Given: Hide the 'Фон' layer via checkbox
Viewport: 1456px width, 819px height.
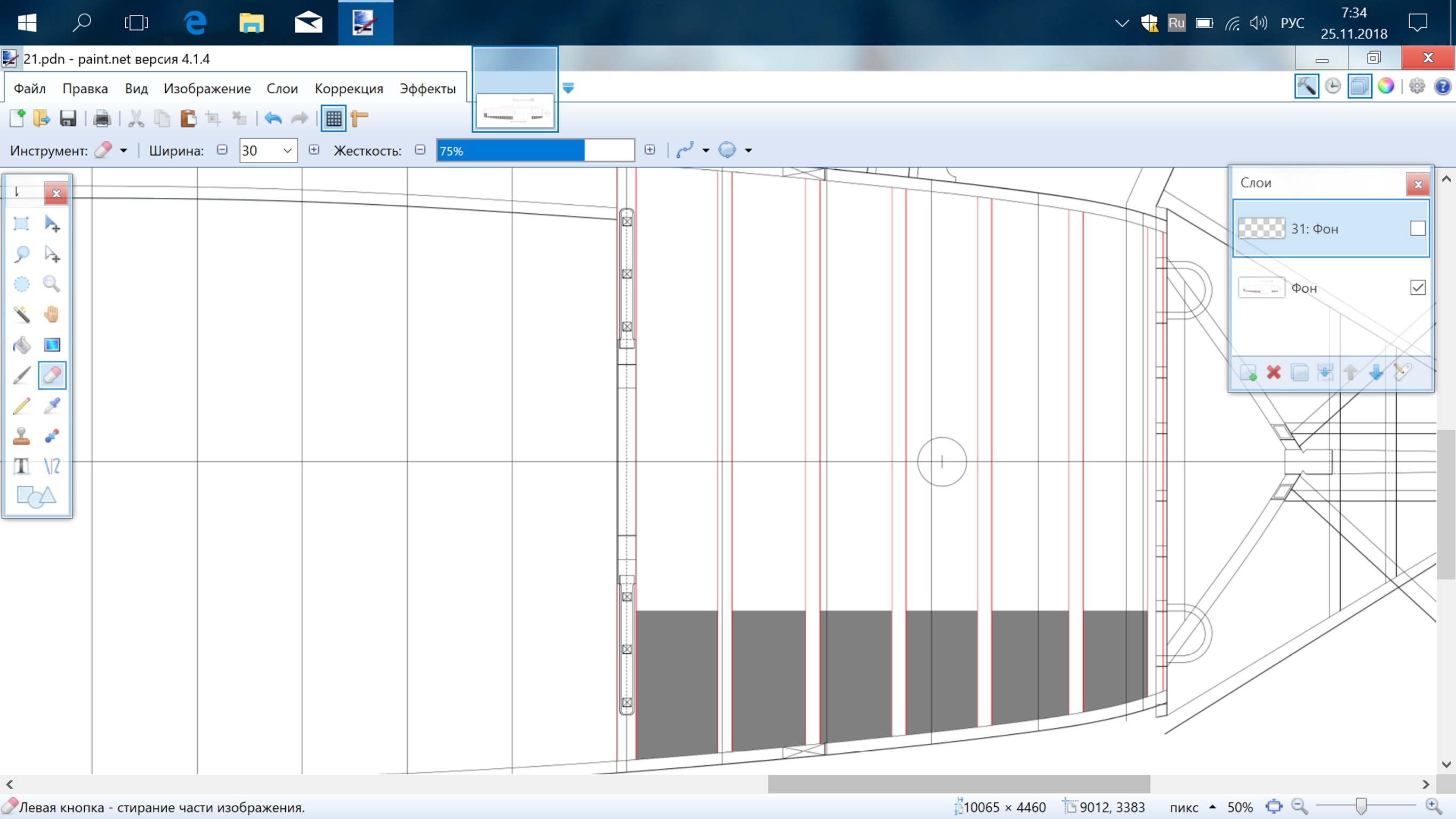Looking at the screenshot, I should pyautogui.click(x=1418, y=288).
